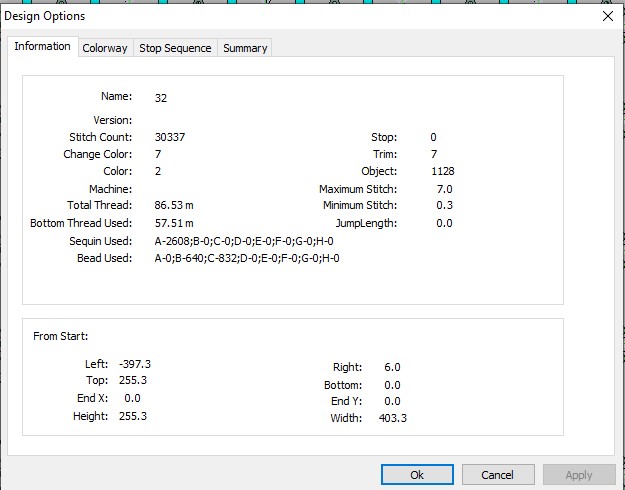Click the Machine label

pyautogui.click(x=110, y=189)
